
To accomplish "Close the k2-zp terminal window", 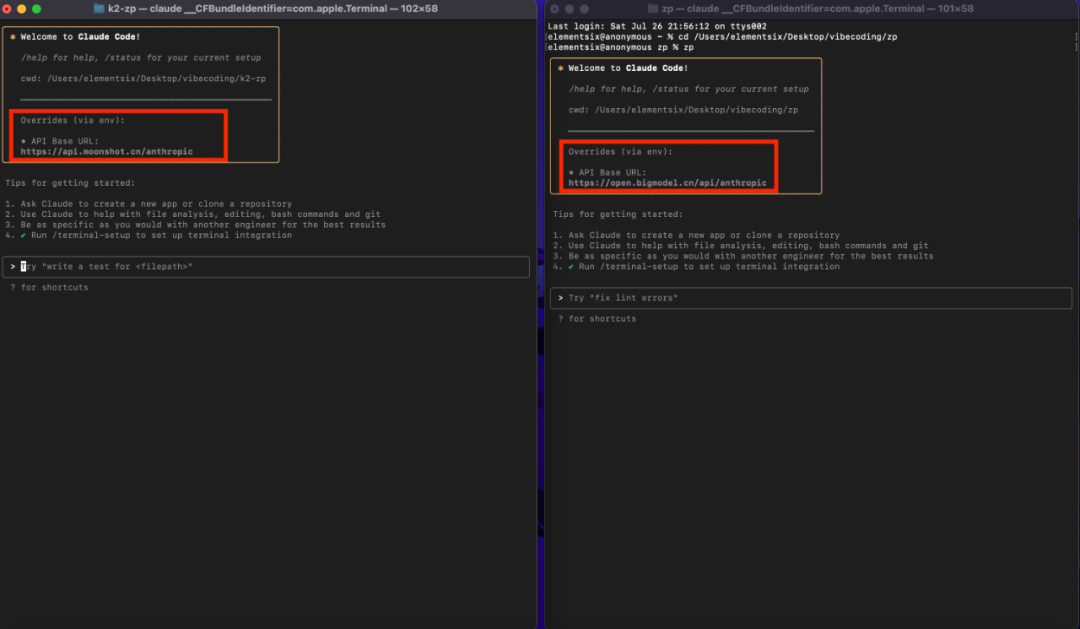I will (7, 9).
